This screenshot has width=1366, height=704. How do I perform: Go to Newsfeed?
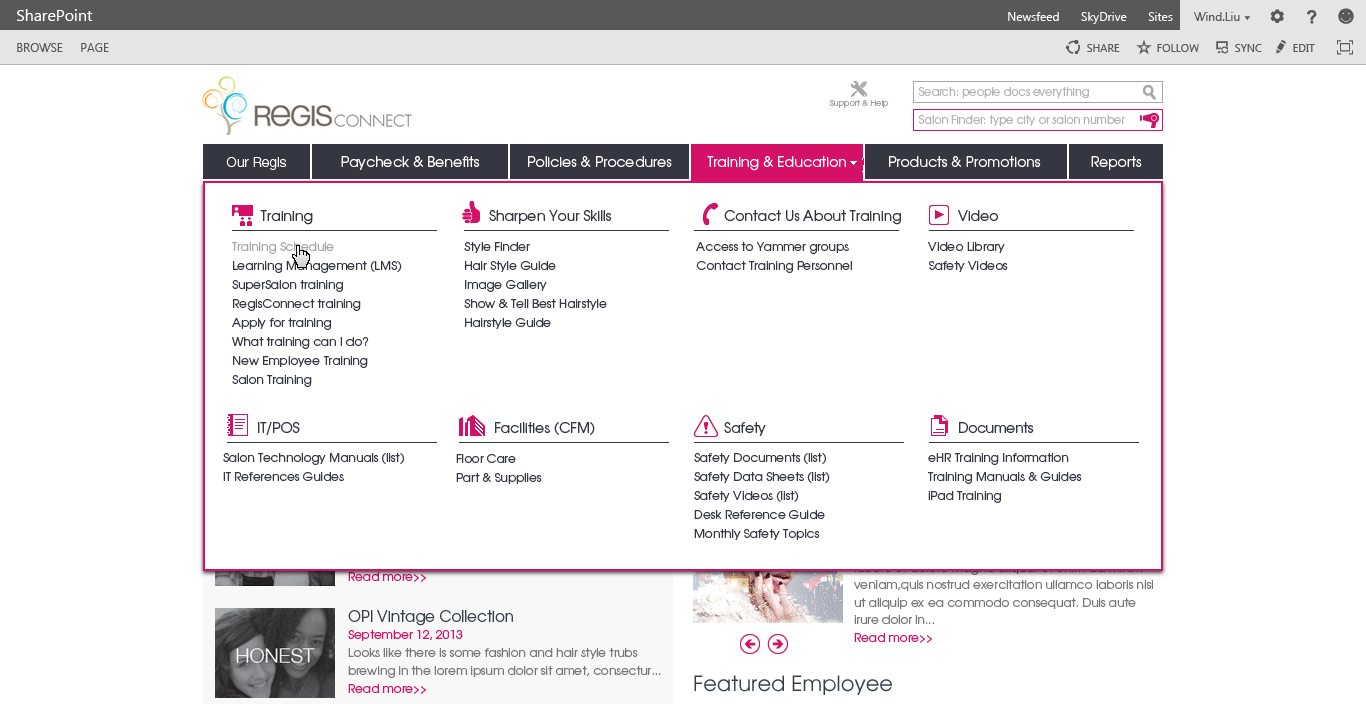coord(1033,17)
